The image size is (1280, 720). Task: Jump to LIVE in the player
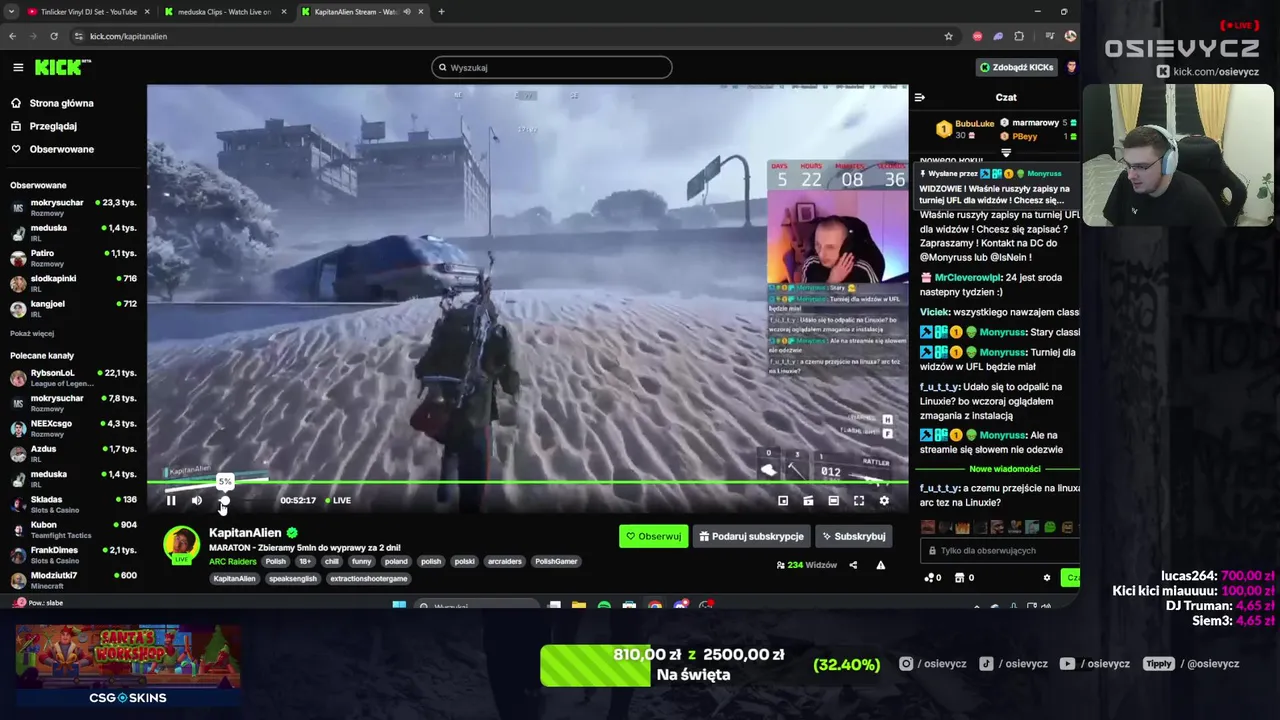(337, 500)
